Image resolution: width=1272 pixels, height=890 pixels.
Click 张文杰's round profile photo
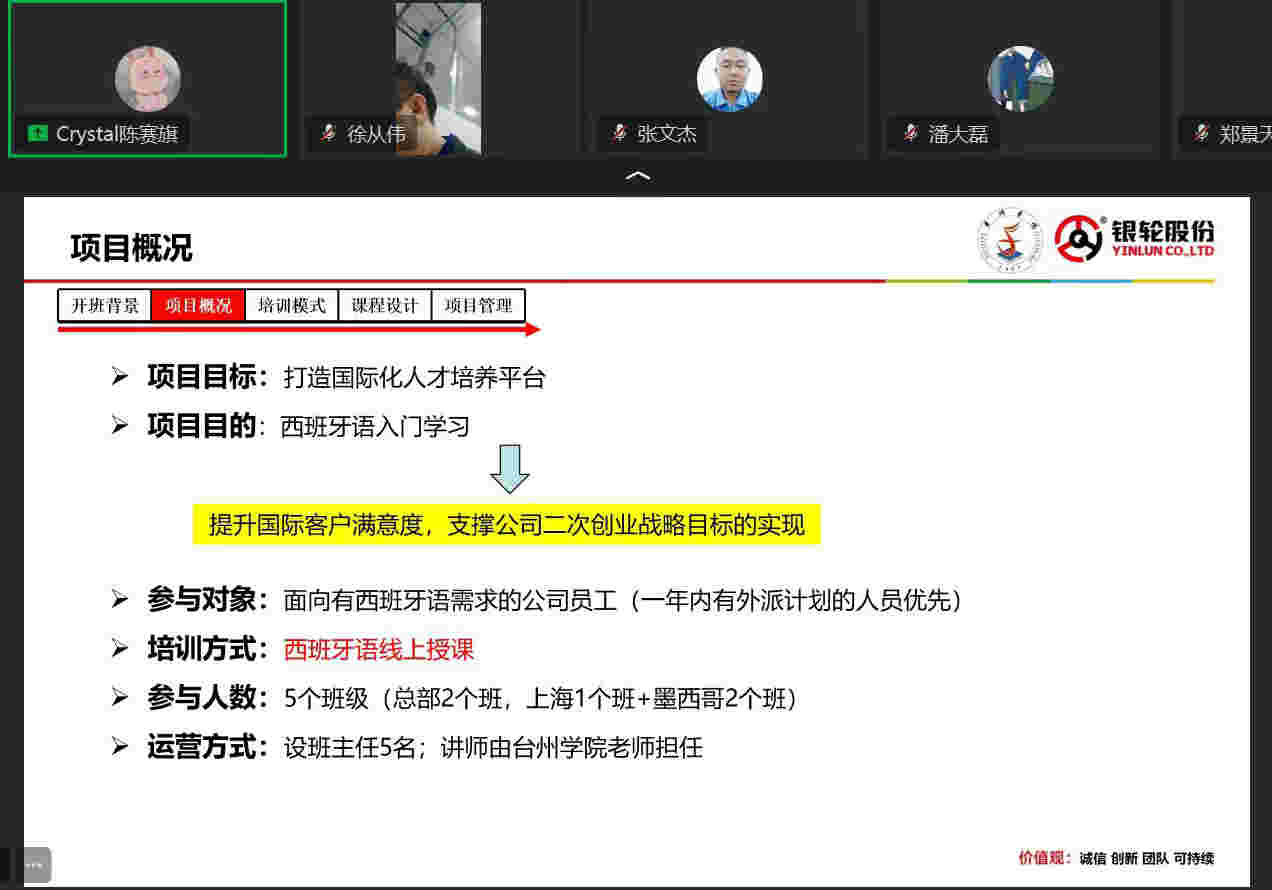coord(729,78)
